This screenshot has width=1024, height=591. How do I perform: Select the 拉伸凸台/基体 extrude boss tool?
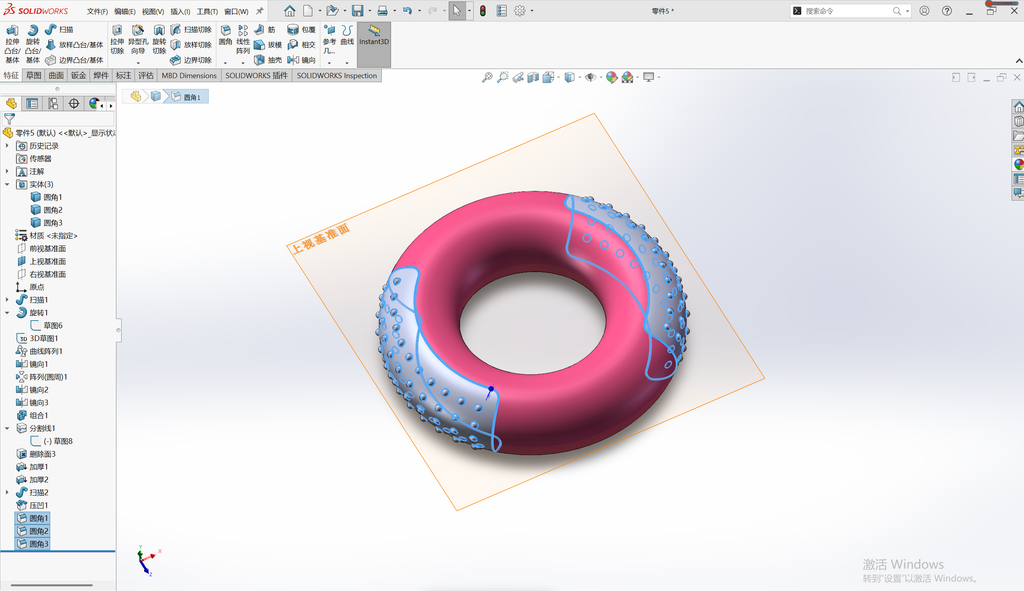coord(12,44)
